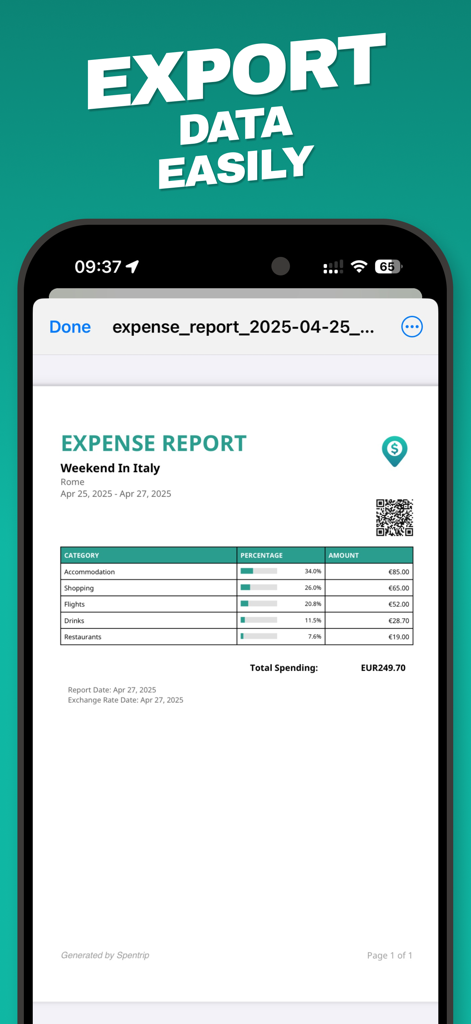Tap the 7.6% percentage value
This screenshot has width=471, height=1024.
click(x=315, y=637)
